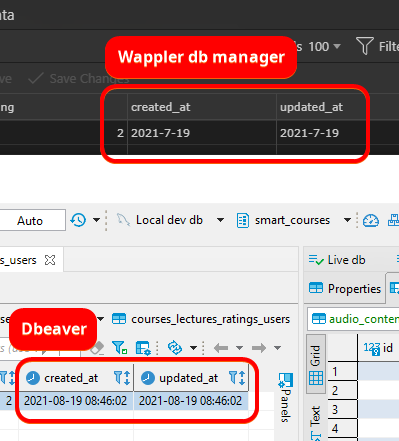The width and height of the screenshot is (399, 441).
Task: Open the back history dropdown arrow
Action: pyautogui.click(x=239, y=348)
